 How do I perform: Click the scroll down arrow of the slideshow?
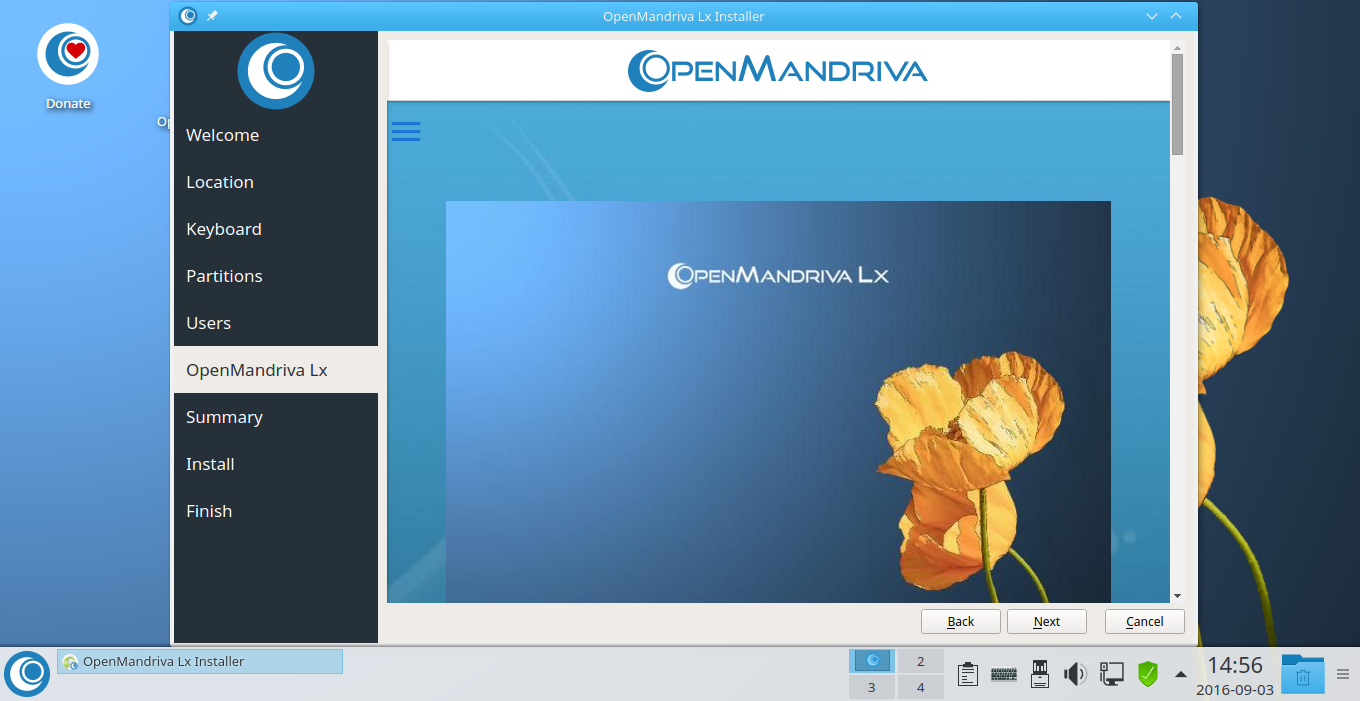[1177, 596]
